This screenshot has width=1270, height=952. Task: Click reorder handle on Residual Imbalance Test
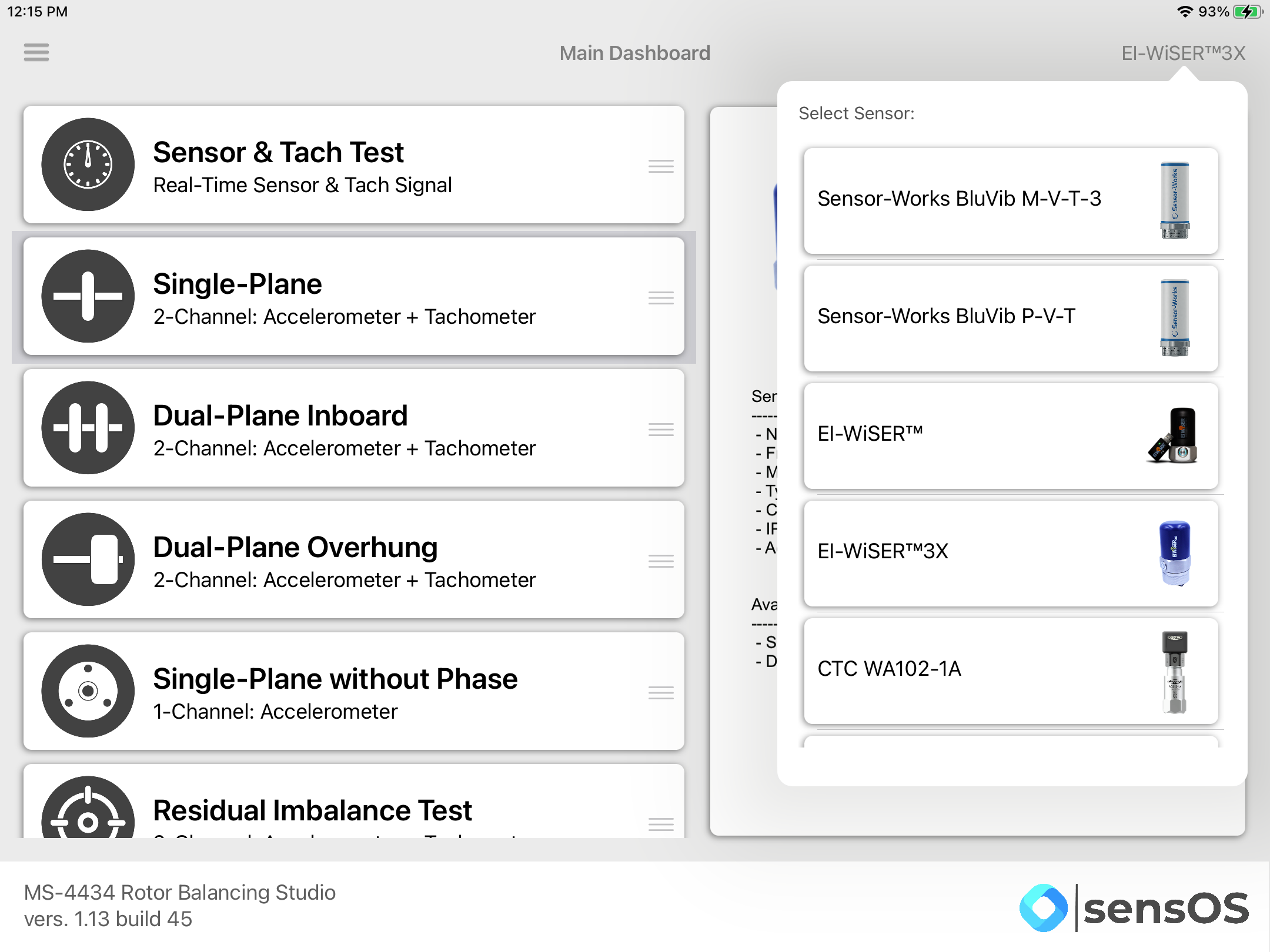click(x=661, y=824)
